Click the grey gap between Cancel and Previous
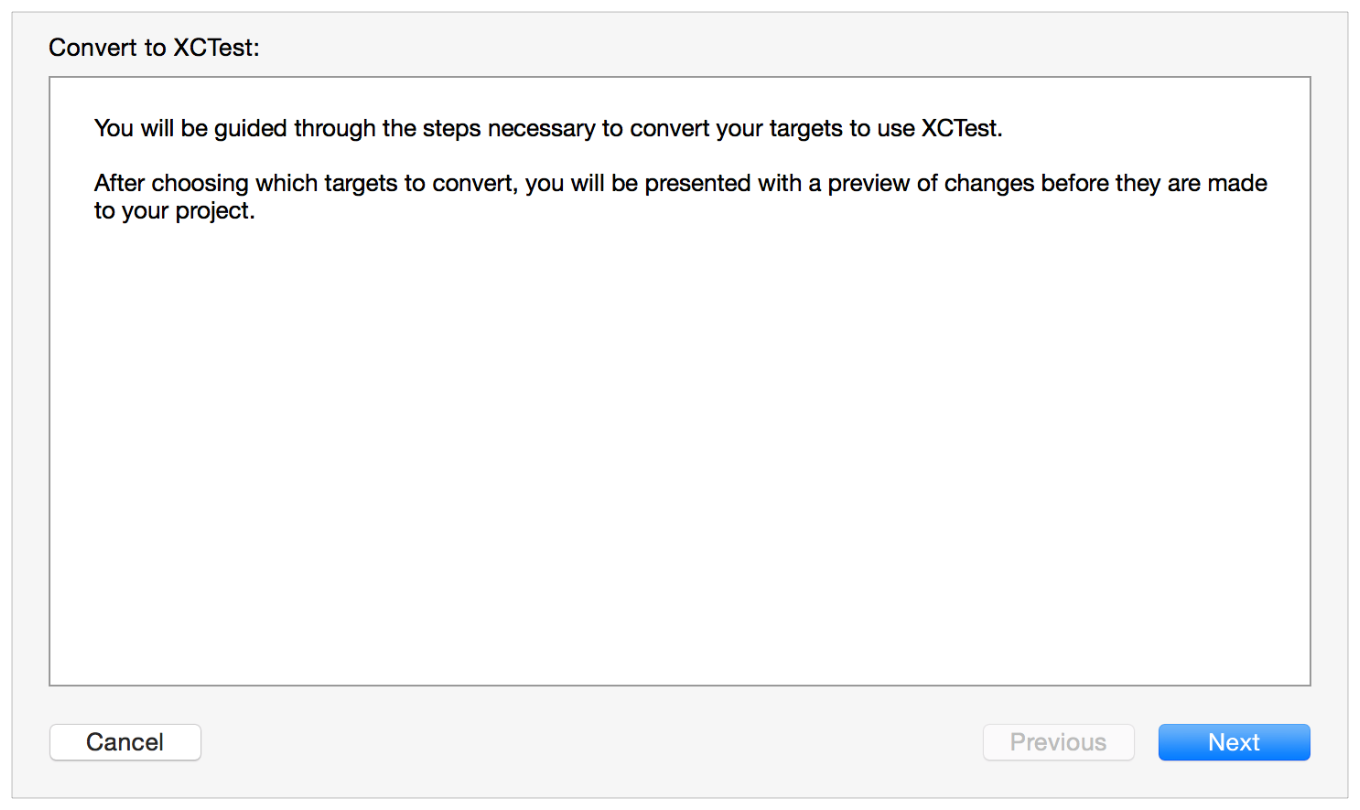Image resolution: width=1360 pixels, height=810 pixels. [590, 742]
